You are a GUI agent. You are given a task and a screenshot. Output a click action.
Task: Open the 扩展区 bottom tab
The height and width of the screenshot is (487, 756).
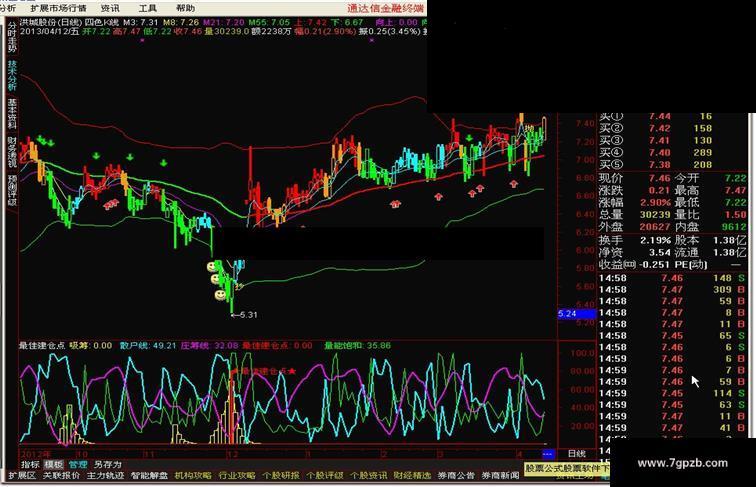pos(22,475)
